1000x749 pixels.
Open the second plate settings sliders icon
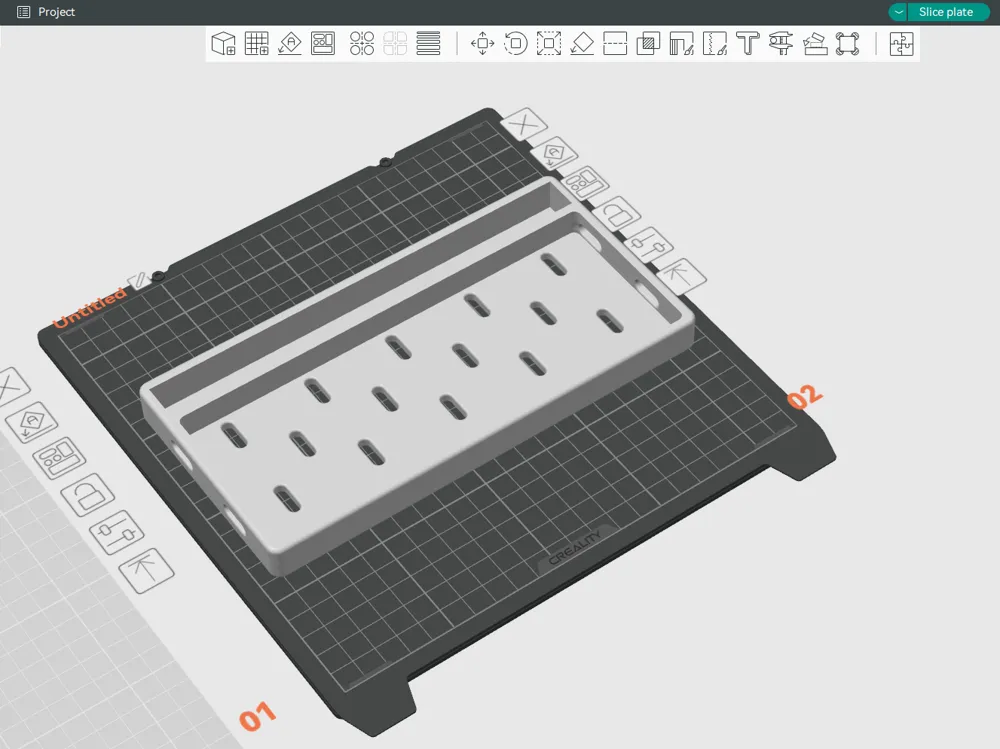point(649,244)
